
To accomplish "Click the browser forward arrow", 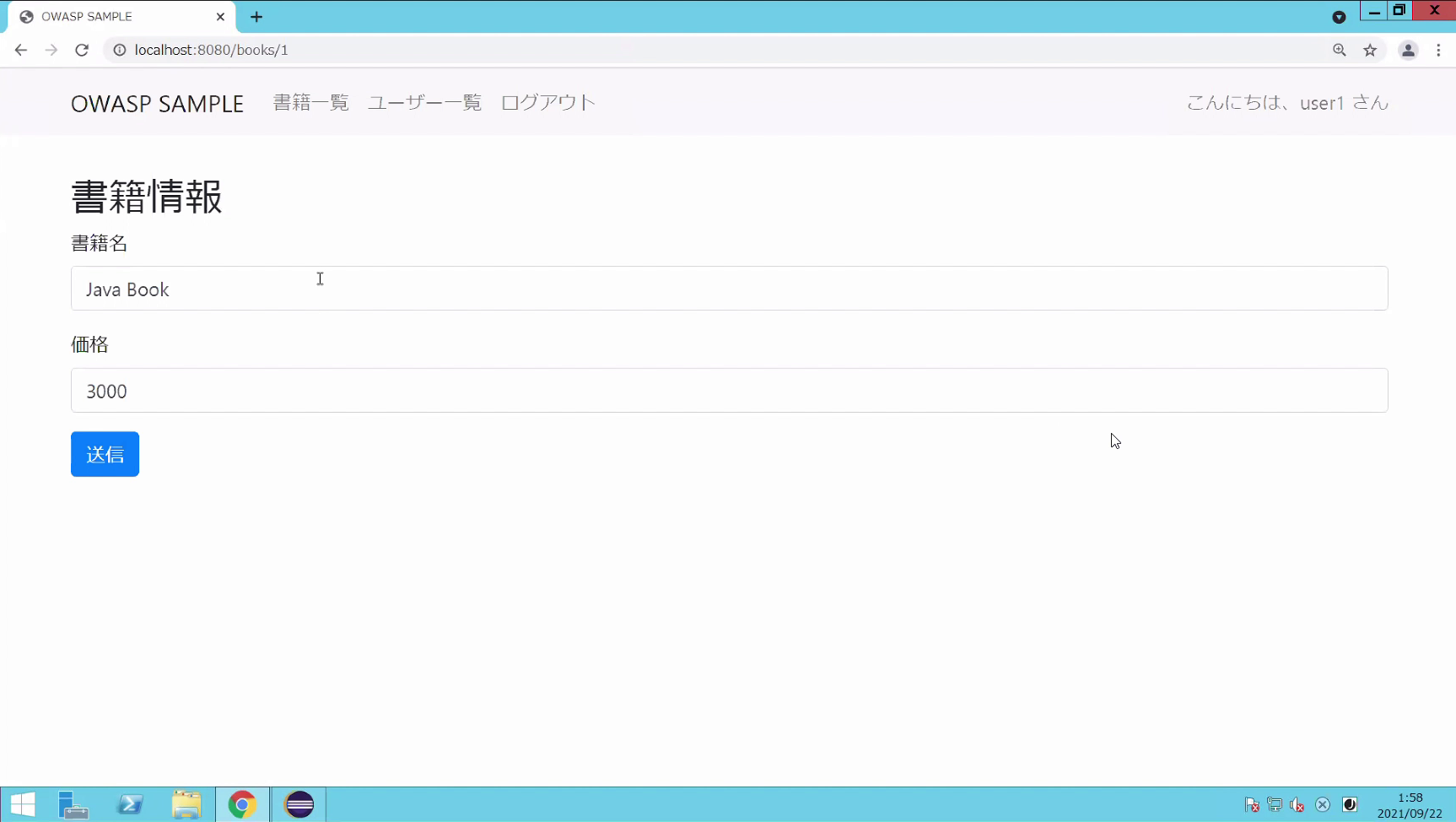I will tap(51, 50).
